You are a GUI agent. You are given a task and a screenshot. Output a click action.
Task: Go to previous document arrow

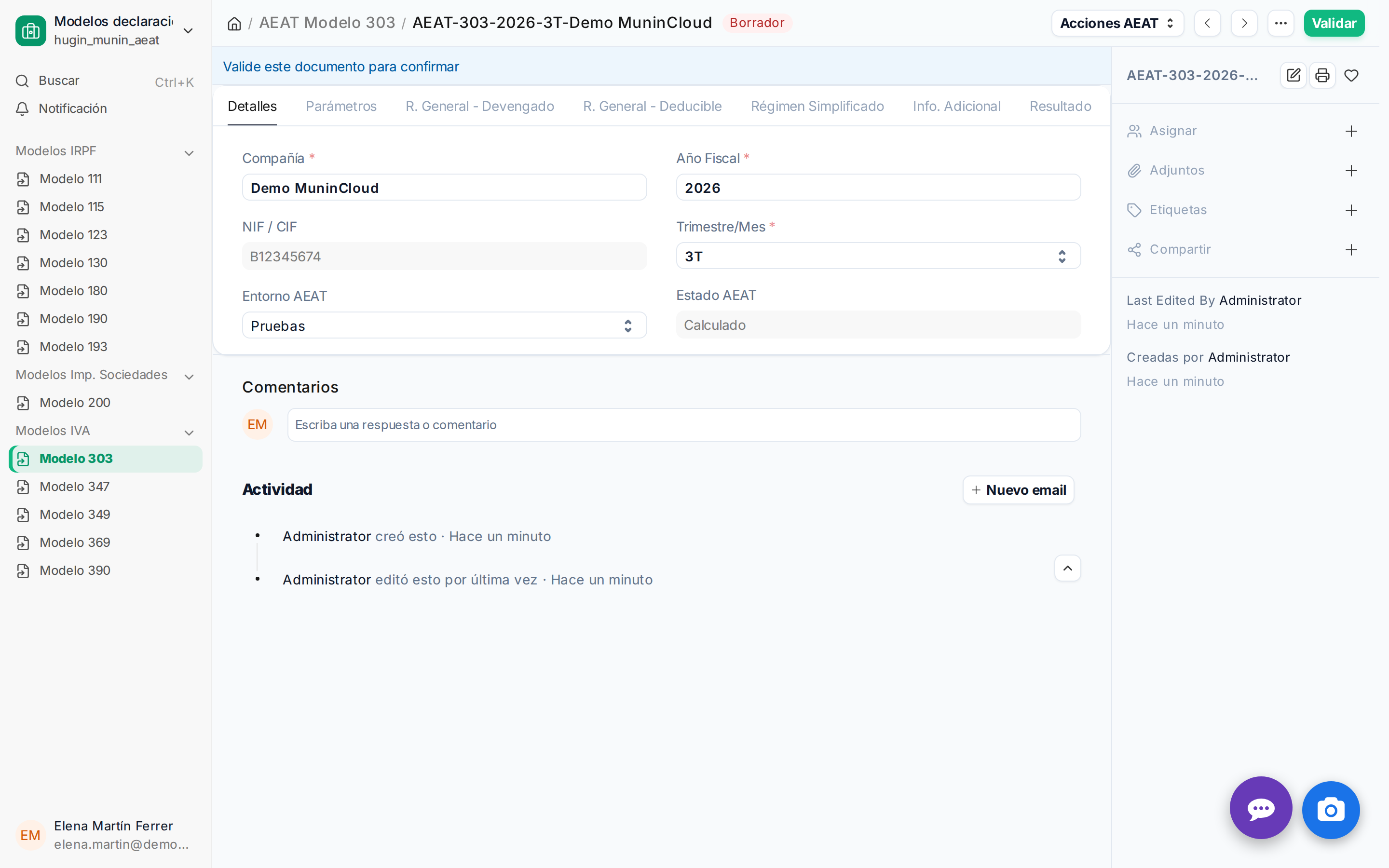pos(1208,24)
